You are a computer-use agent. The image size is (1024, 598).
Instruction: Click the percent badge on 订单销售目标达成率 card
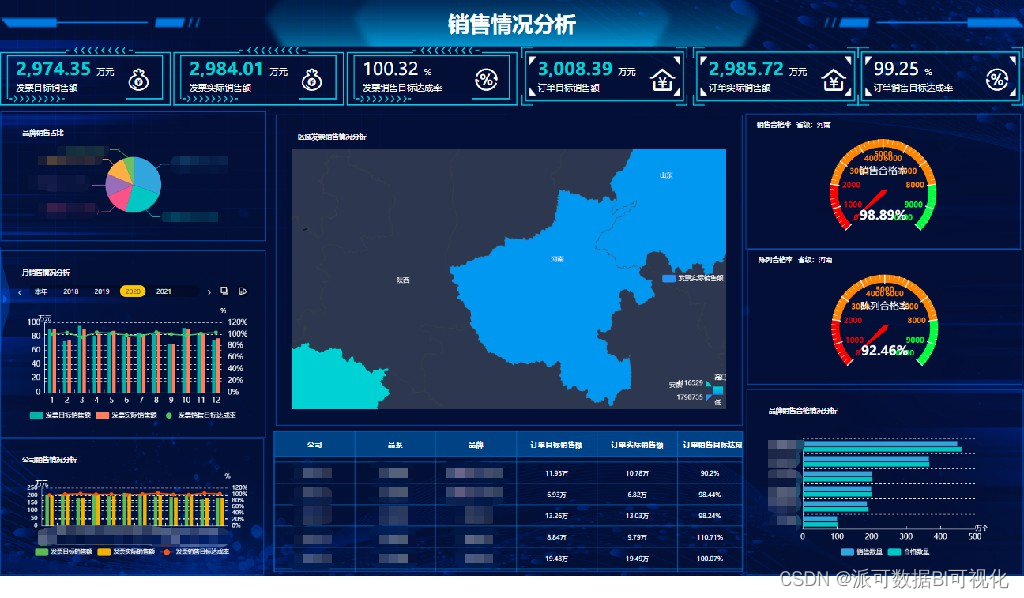point(996,78)
